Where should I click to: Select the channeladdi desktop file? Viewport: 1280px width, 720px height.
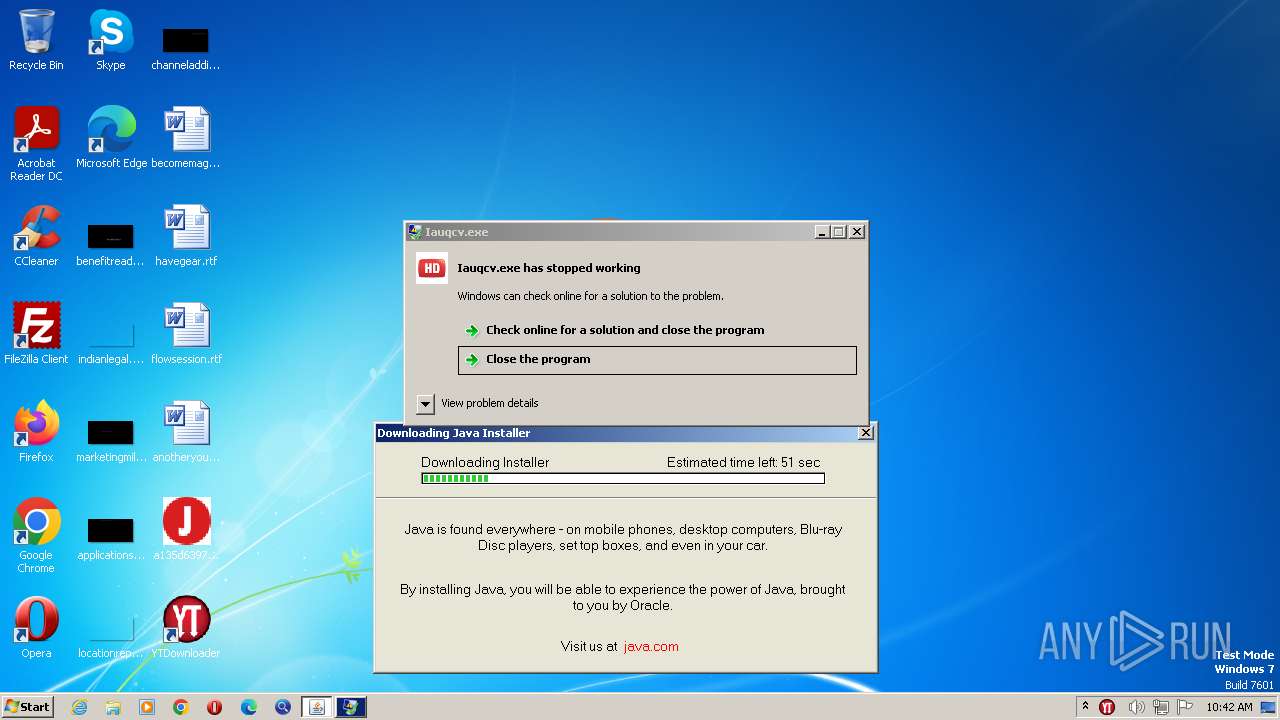click(x=185, y=48)
